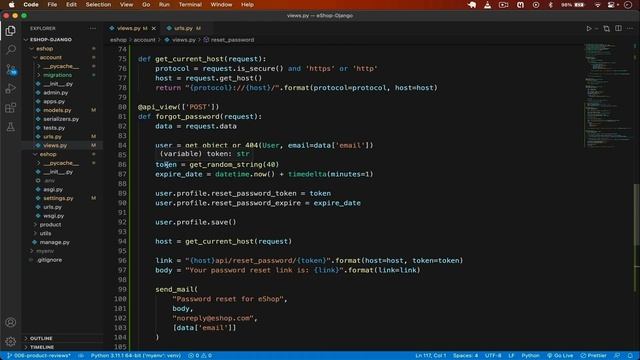Open asgi.py in the explorer
640x360 pixels.
pos(53,189)
